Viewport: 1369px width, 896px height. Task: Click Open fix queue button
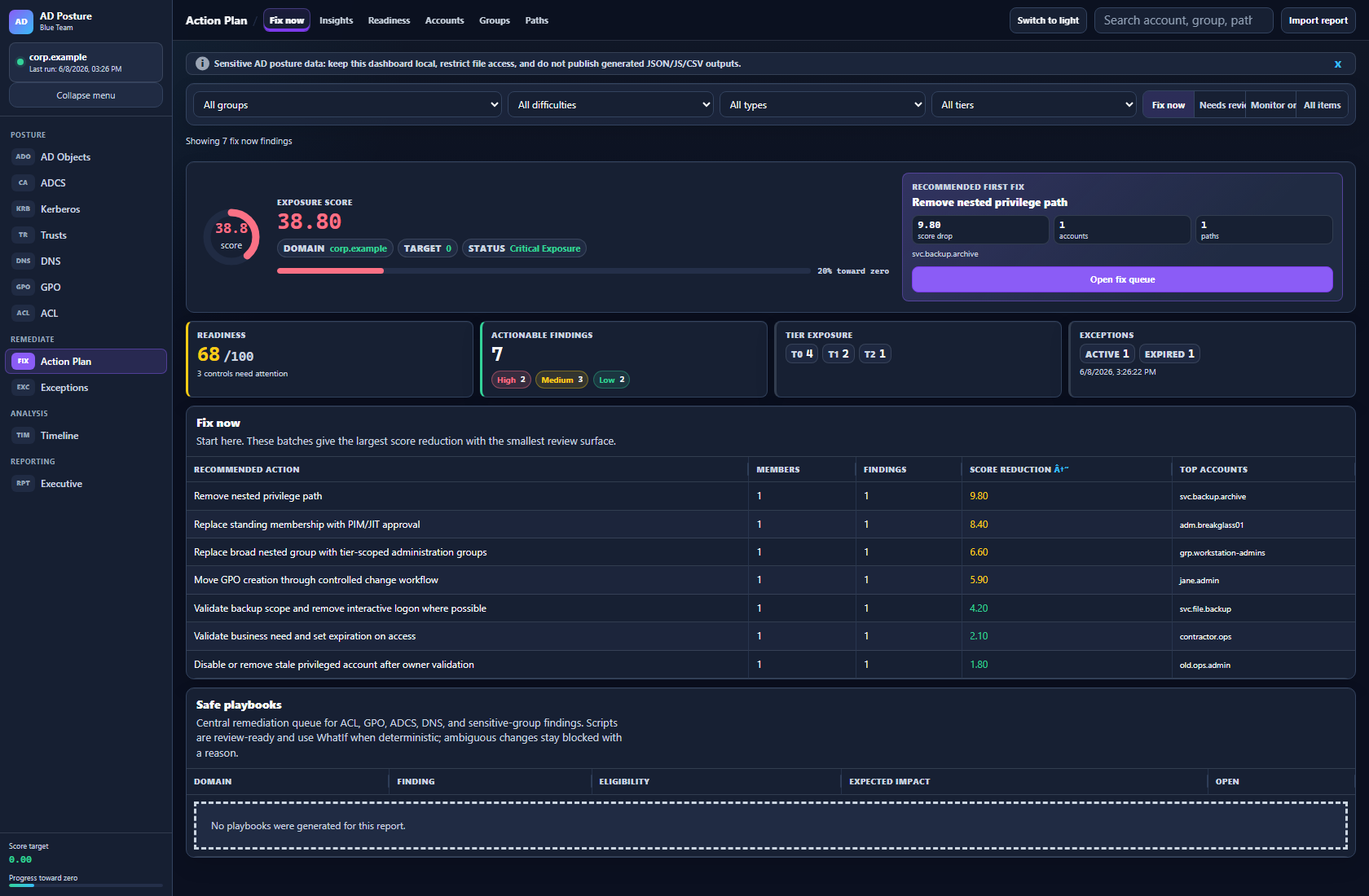coord(1122,279)
